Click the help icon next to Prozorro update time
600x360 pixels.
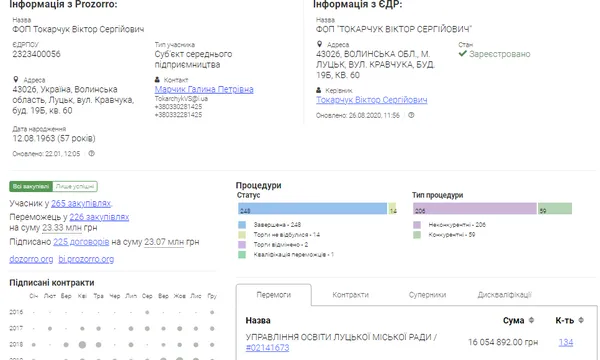coord(91,153)
